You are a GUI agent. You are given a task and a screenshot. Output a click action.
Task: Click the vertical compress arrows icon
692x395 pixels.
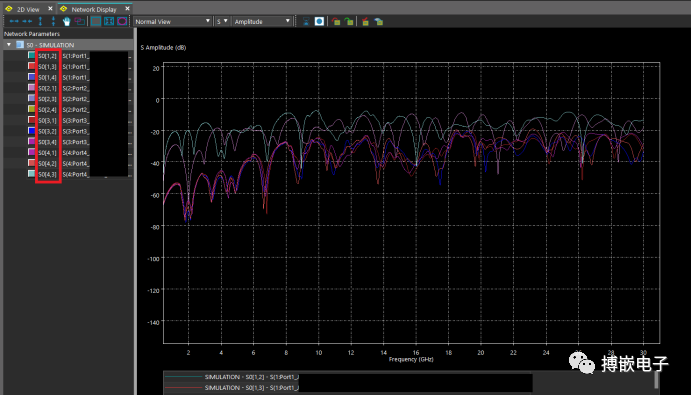click(x=53, y=21)
